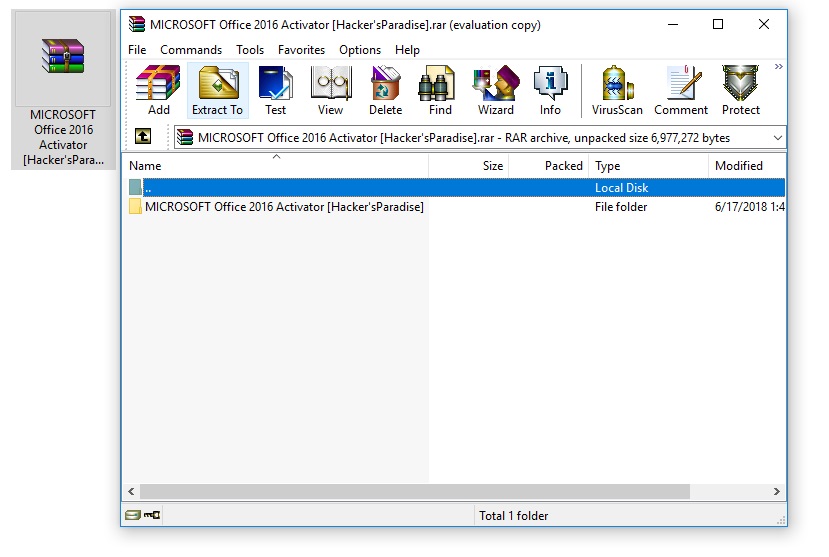
Task: Click the Extract To toolbar icon
Action: [x=217, y=90]
